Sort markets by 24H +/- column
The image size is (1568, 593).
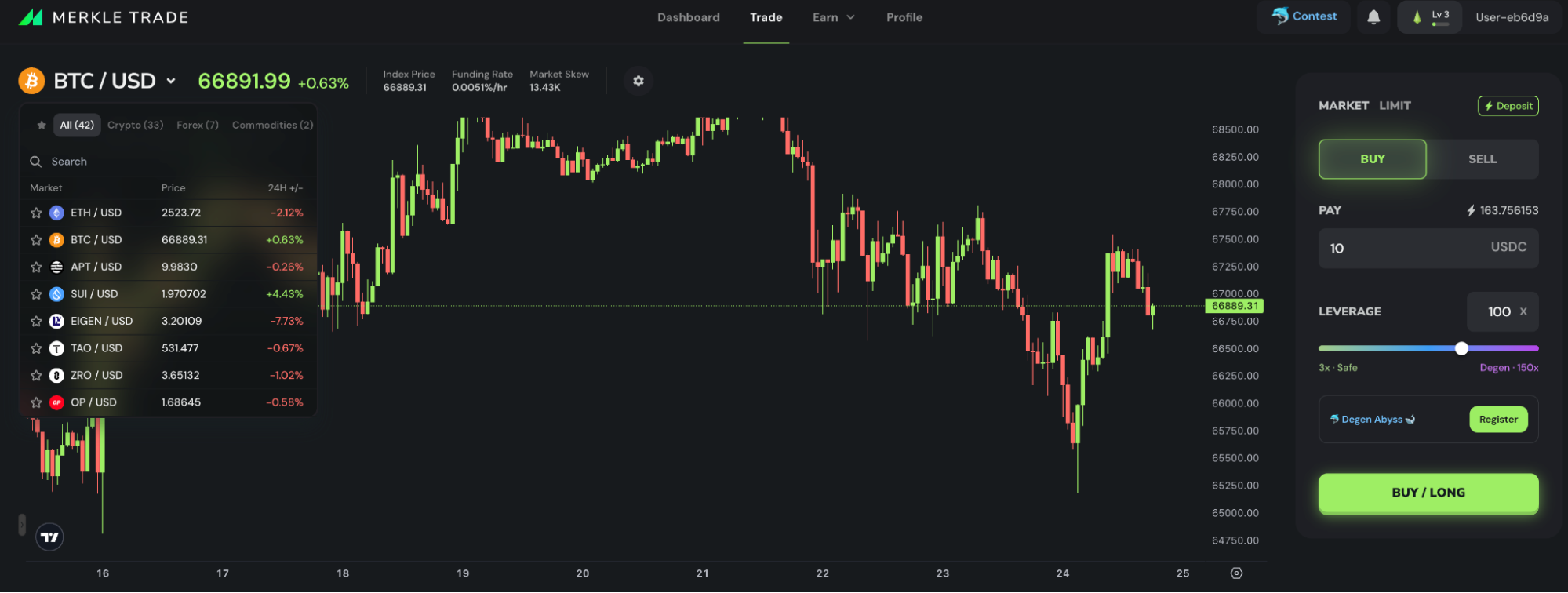point(286,188)
